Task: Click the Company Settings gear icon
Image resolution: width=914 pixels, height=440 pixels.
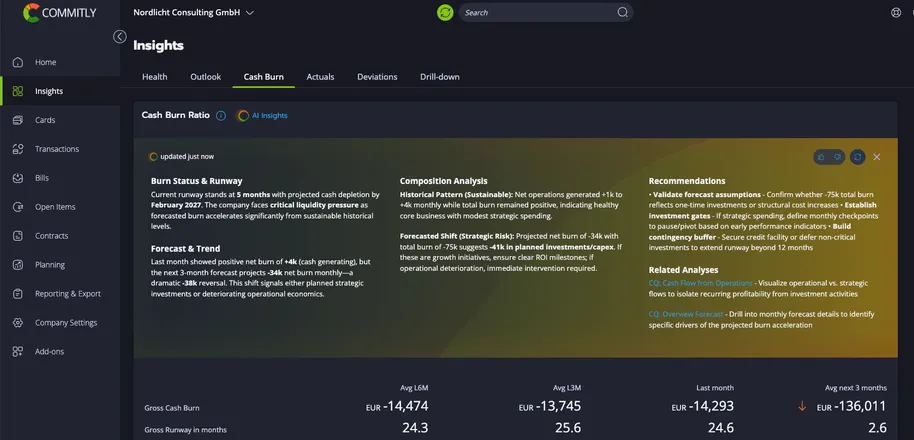Action: tap(18, 322)
